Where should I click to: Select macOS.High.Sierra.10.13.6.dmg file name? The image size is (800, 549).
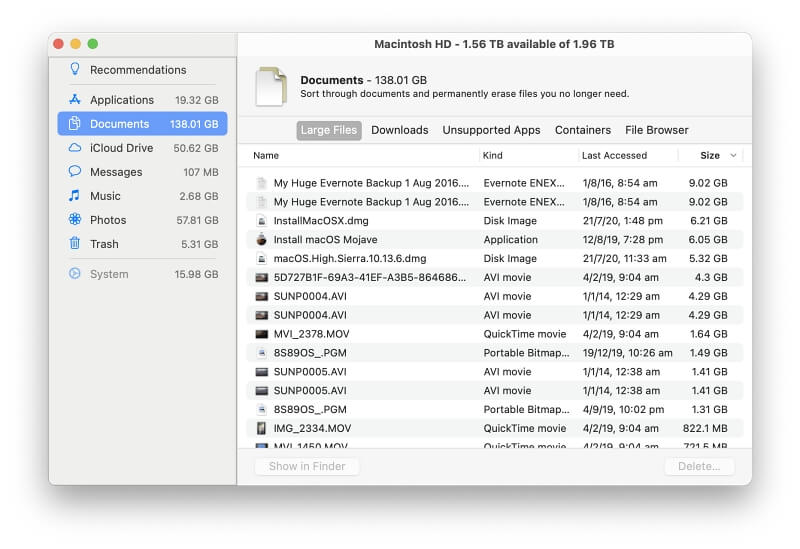[349, 258]
